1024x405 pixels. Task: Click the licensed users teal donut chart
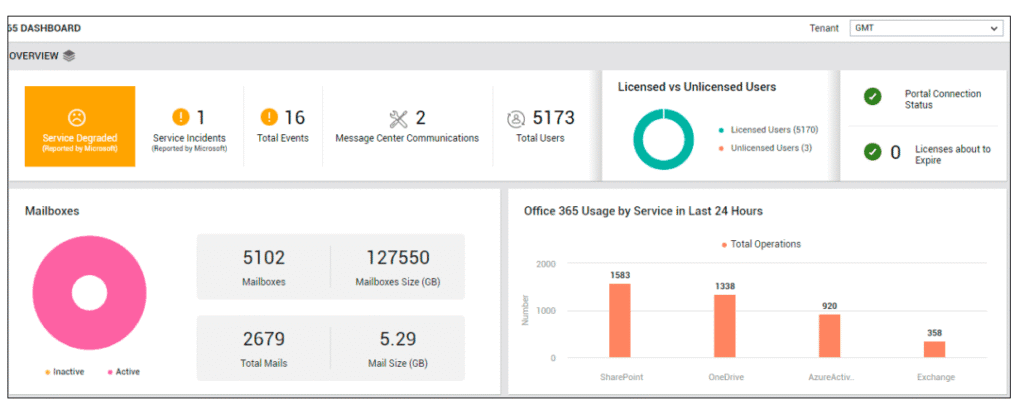click(664, 139)
